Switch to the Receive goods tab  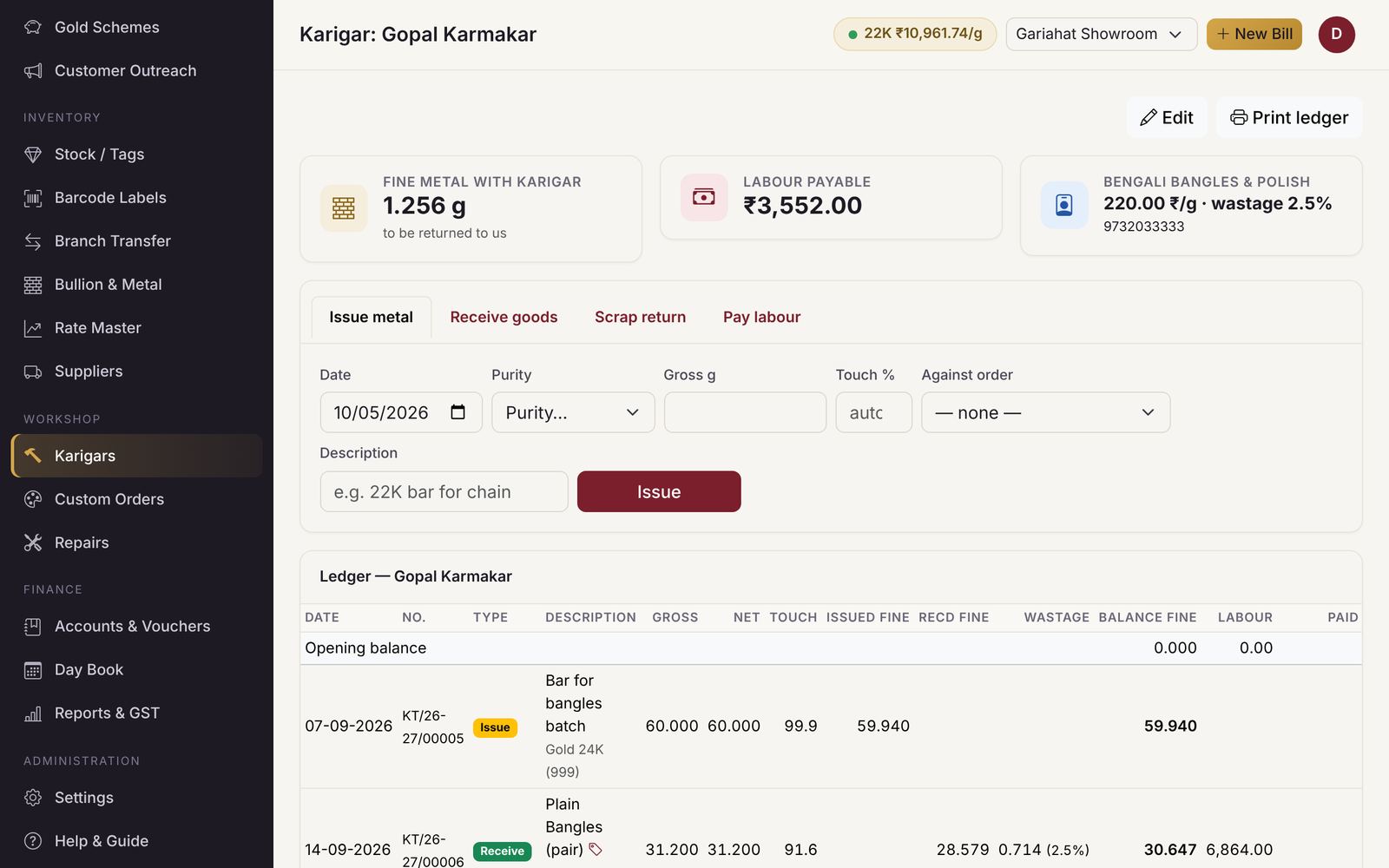tap(504, 317)
